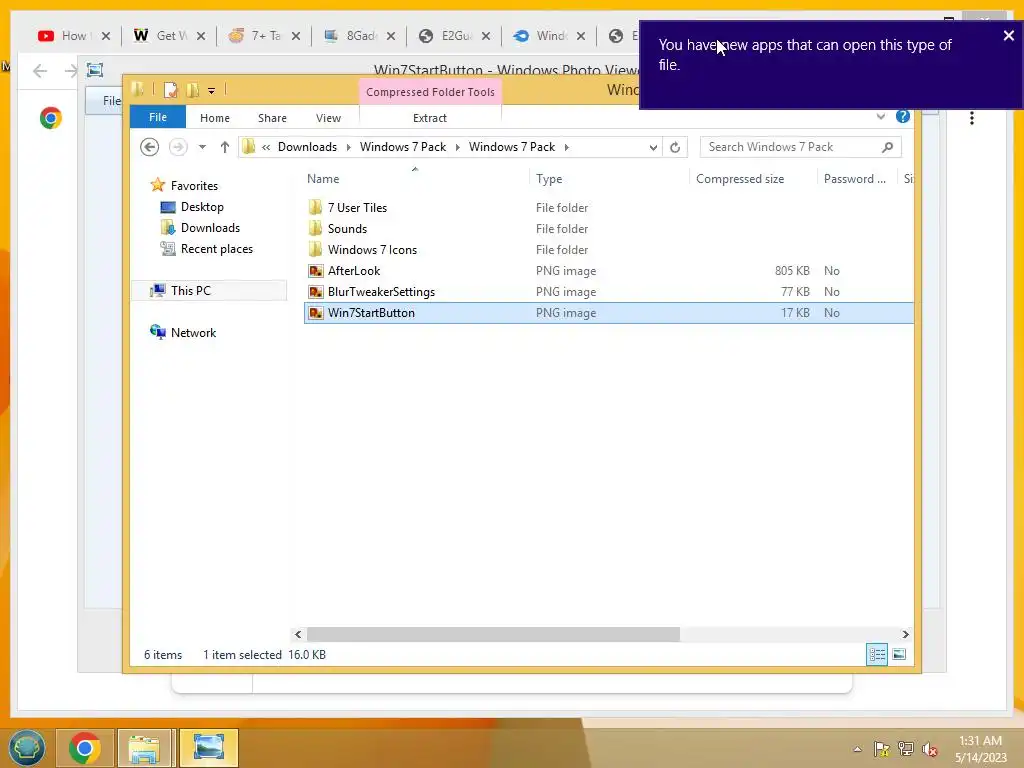Switch to the View ribbon tab
The image size is (1024, 768).
click(328, 118)
